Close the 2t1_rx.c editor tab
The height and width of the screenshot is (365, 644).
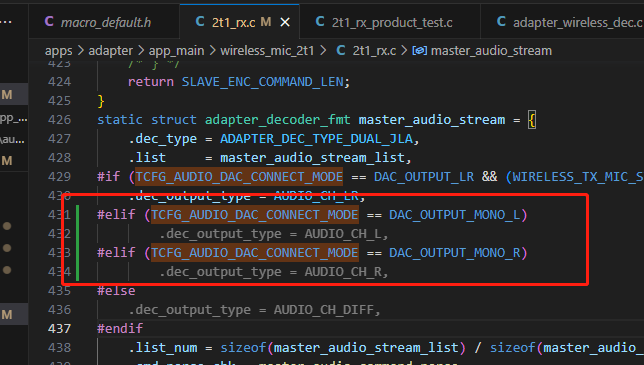click(285, 23)
